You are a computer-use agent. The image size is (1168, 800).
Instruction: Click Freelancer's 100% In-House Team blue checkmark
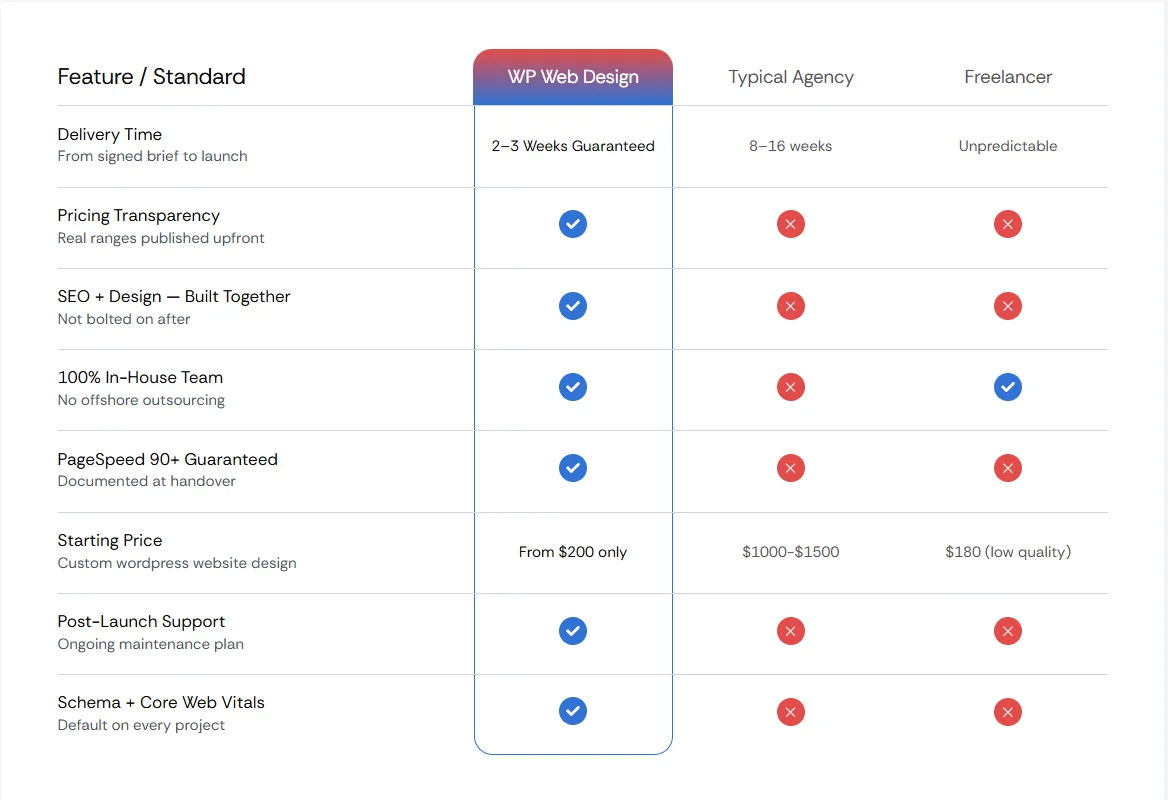pyautogui.click(x=1007, y=387)
